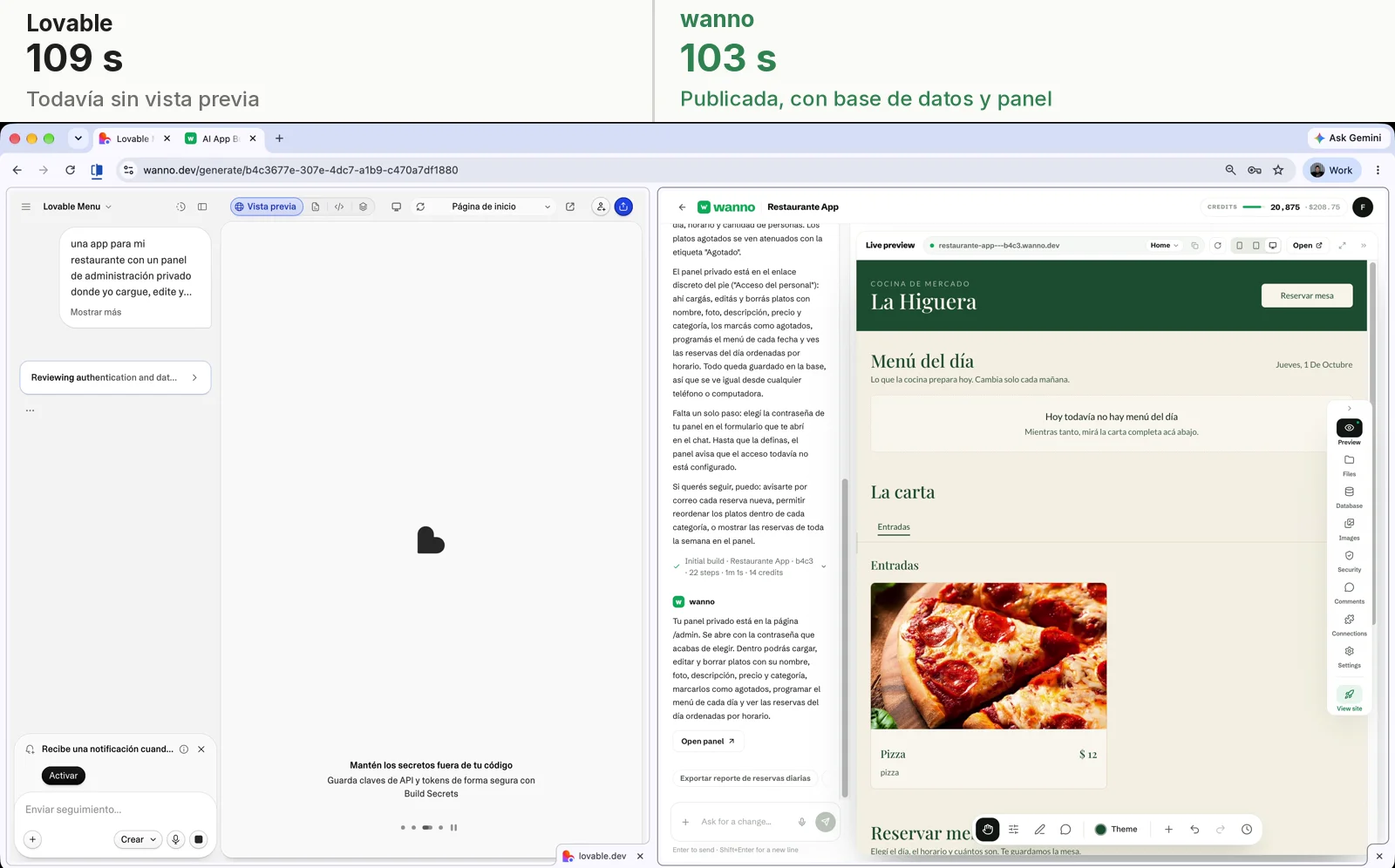Screen dimensions: 1395x868
Task: Invite collaborator in Lovable
Action: (601, 207)
